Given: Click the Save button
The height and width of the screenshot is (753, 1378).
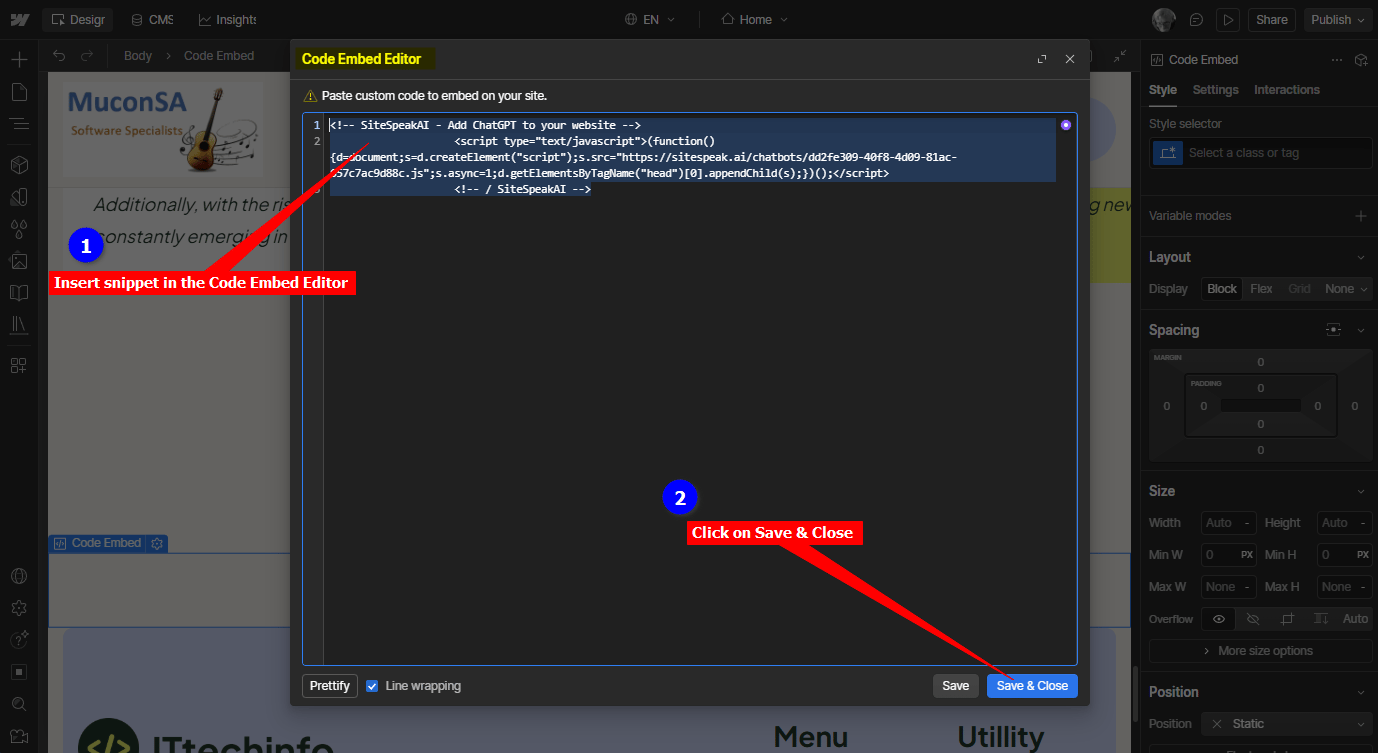Looking at the screenshot, I should click(x=956, y=686).
